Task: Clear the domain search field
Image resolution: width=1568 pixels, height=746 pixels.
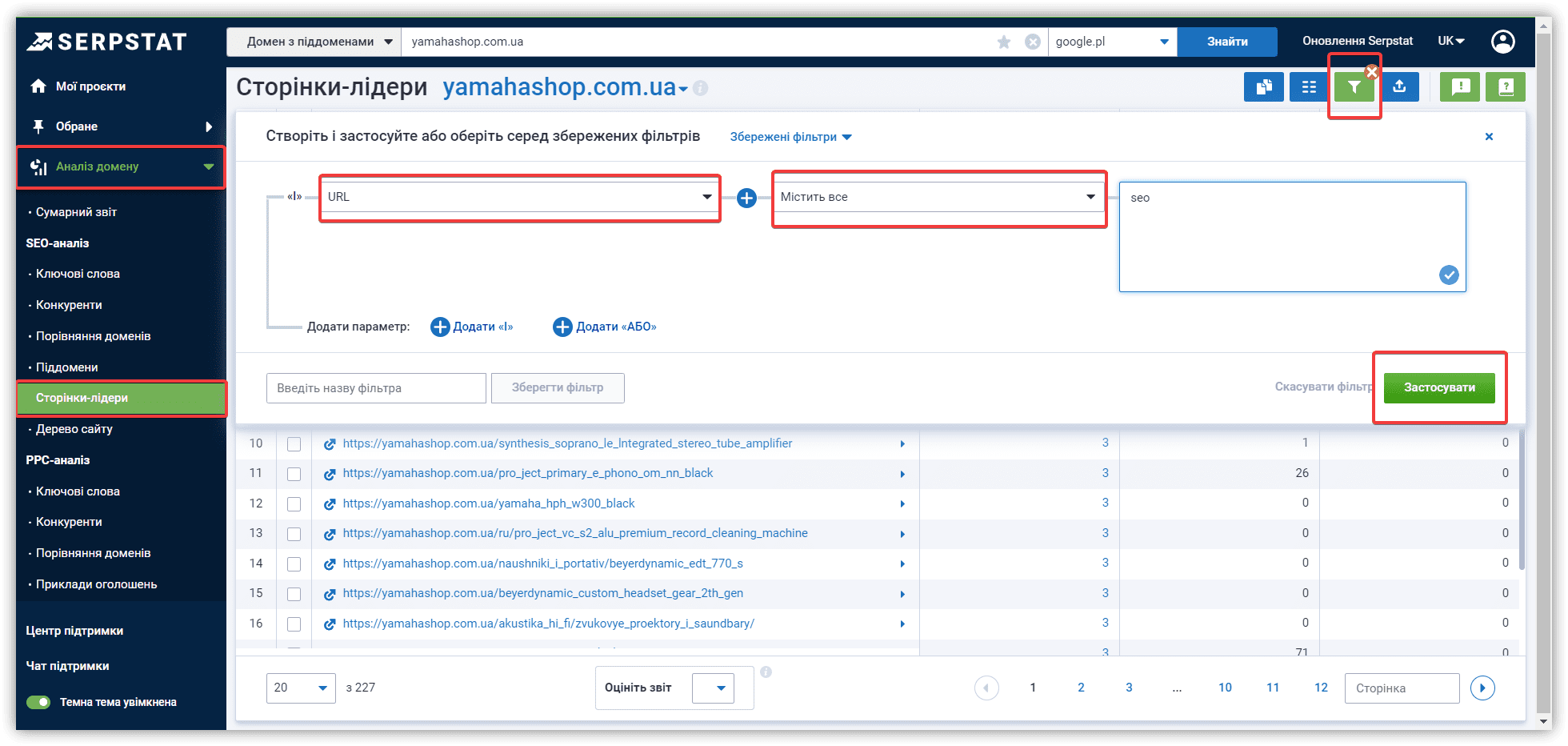Action: tap(1033, 42)
